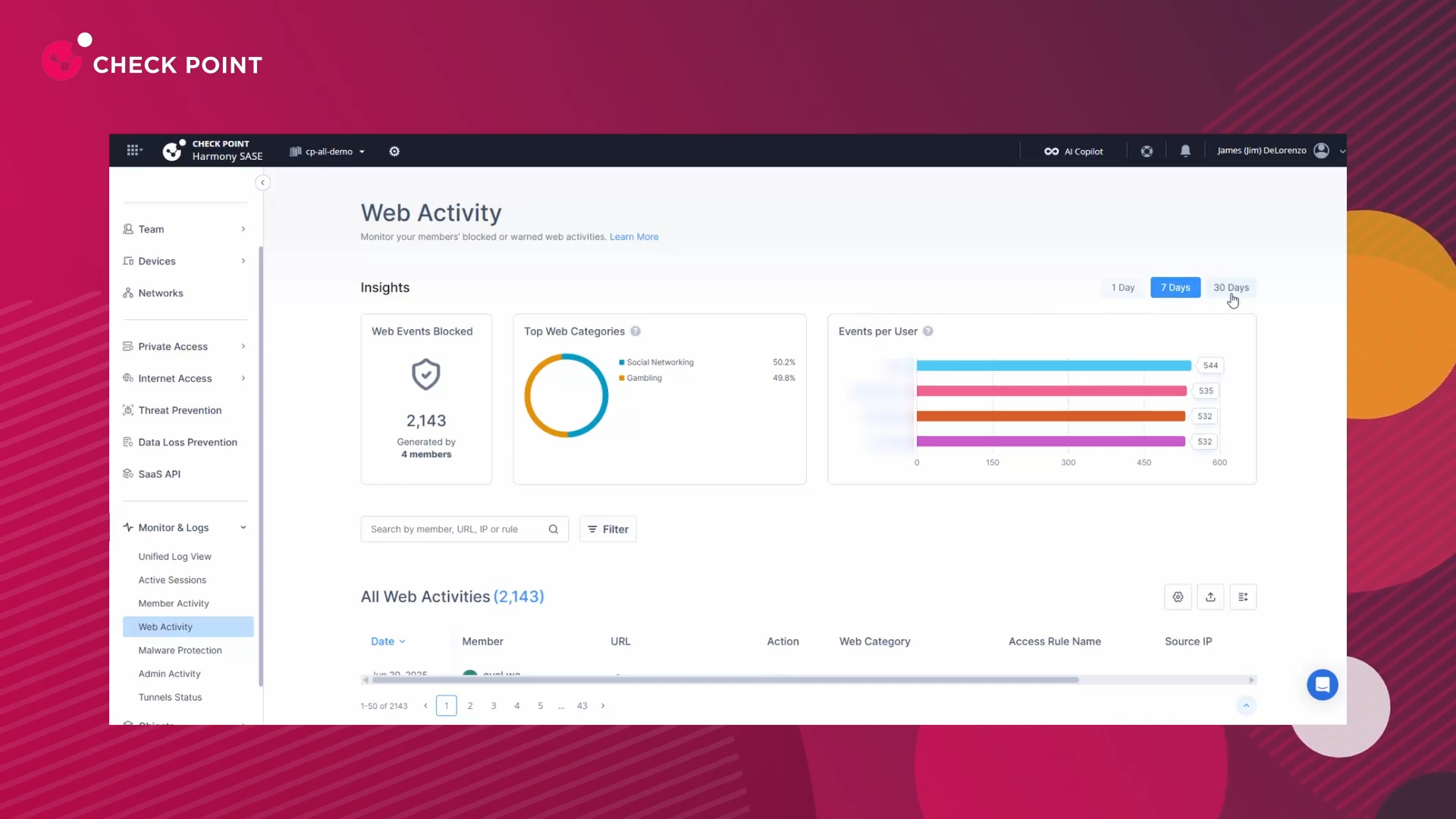Click the sidebar vertical scrollbar
The image size is (1456, 819).
coord(261,466)
